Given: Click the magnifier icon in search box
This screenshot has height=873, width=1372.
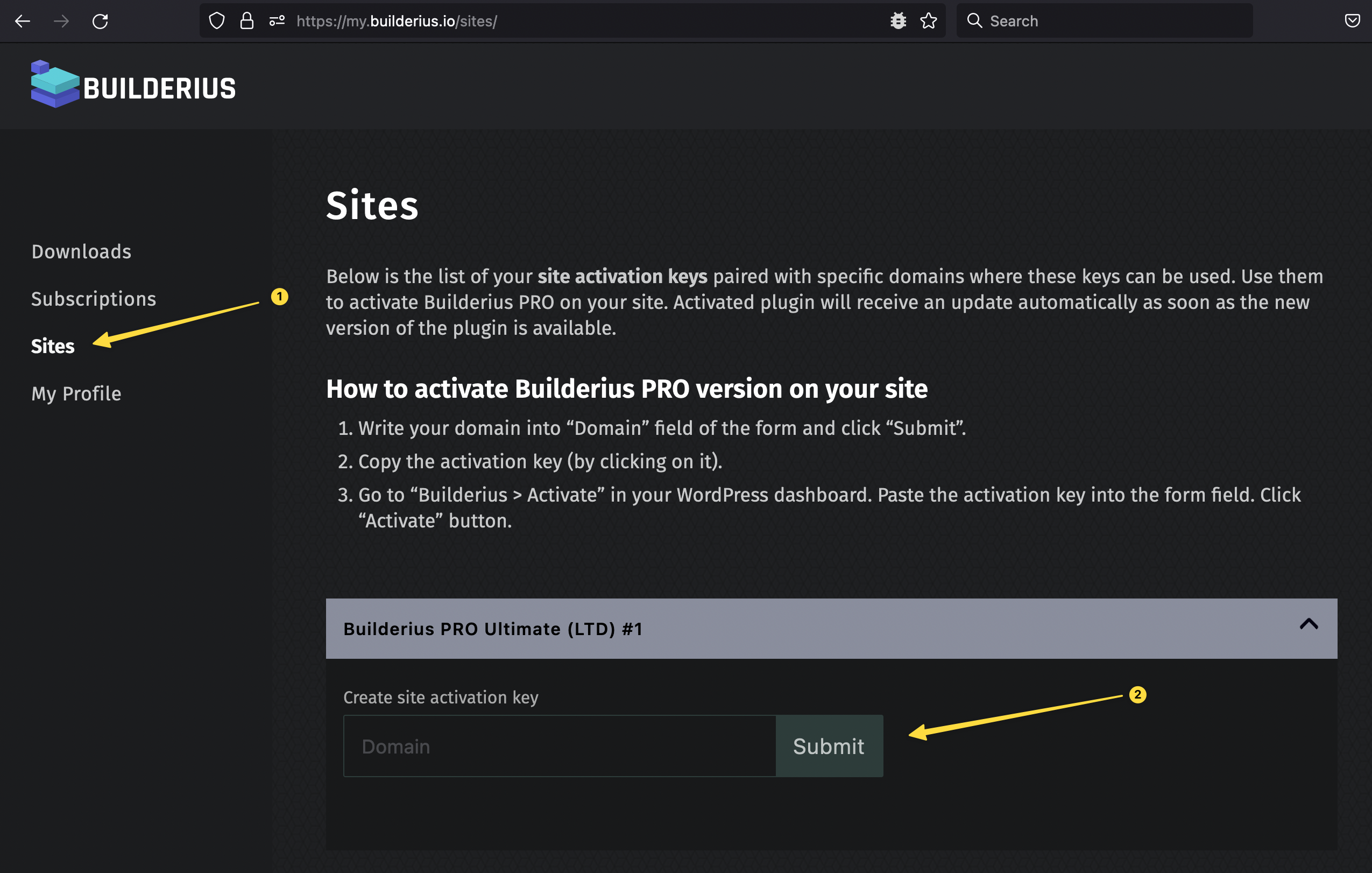Looking at the screenshot, I should pos(974,21).
